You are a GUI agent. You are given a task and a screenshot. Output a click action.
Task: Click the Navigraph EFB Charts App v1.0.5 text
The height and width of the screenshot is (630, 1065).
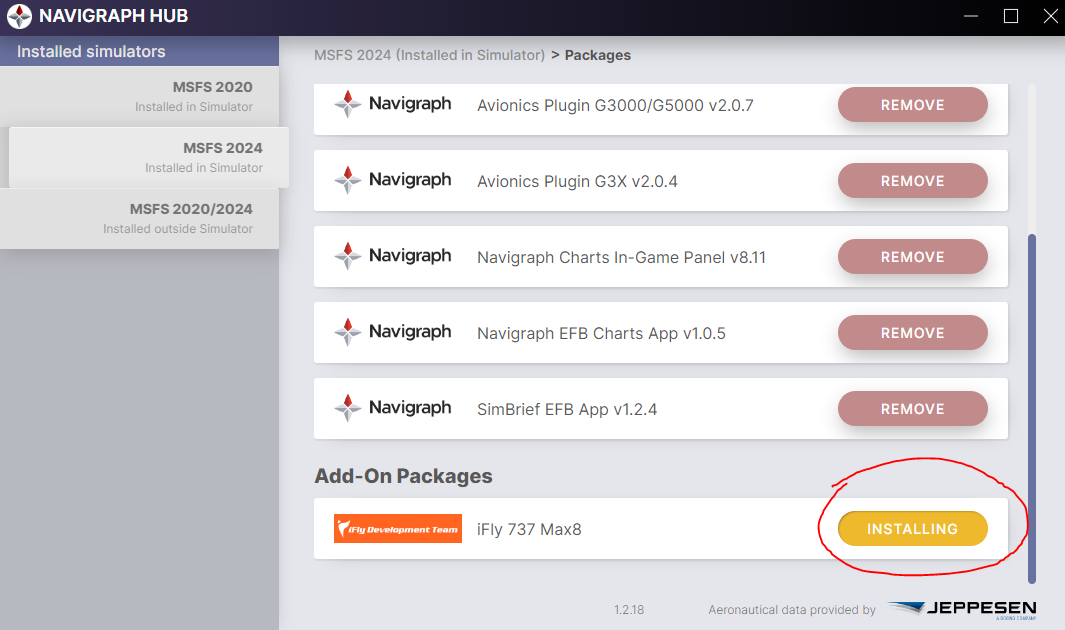(601, 333)
